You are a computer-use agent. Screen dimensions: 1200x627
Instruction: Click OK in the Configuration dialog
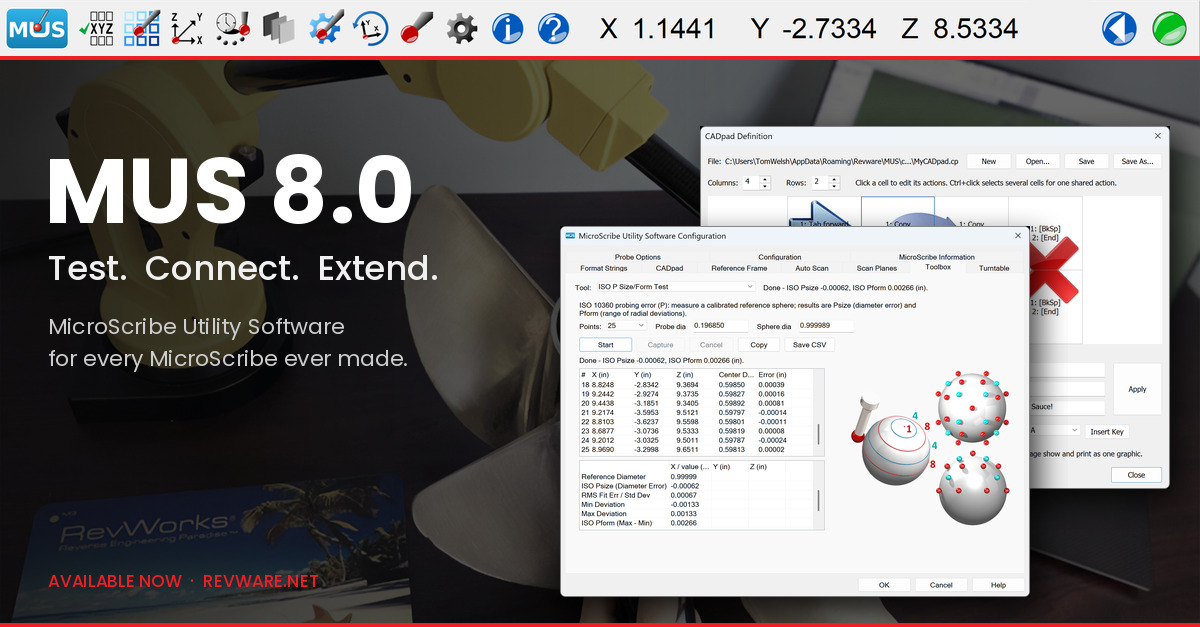coord(884,585)
